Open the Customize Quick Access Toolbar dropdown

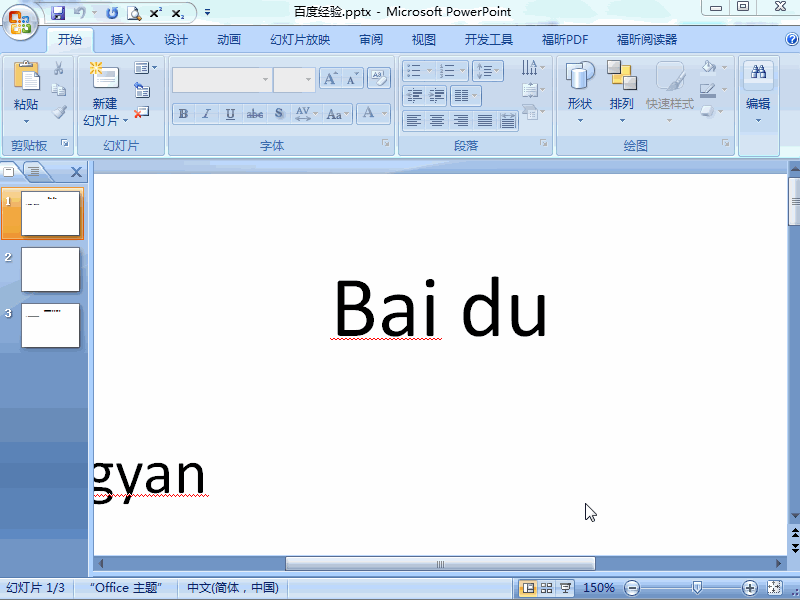[x=207, y=12]
